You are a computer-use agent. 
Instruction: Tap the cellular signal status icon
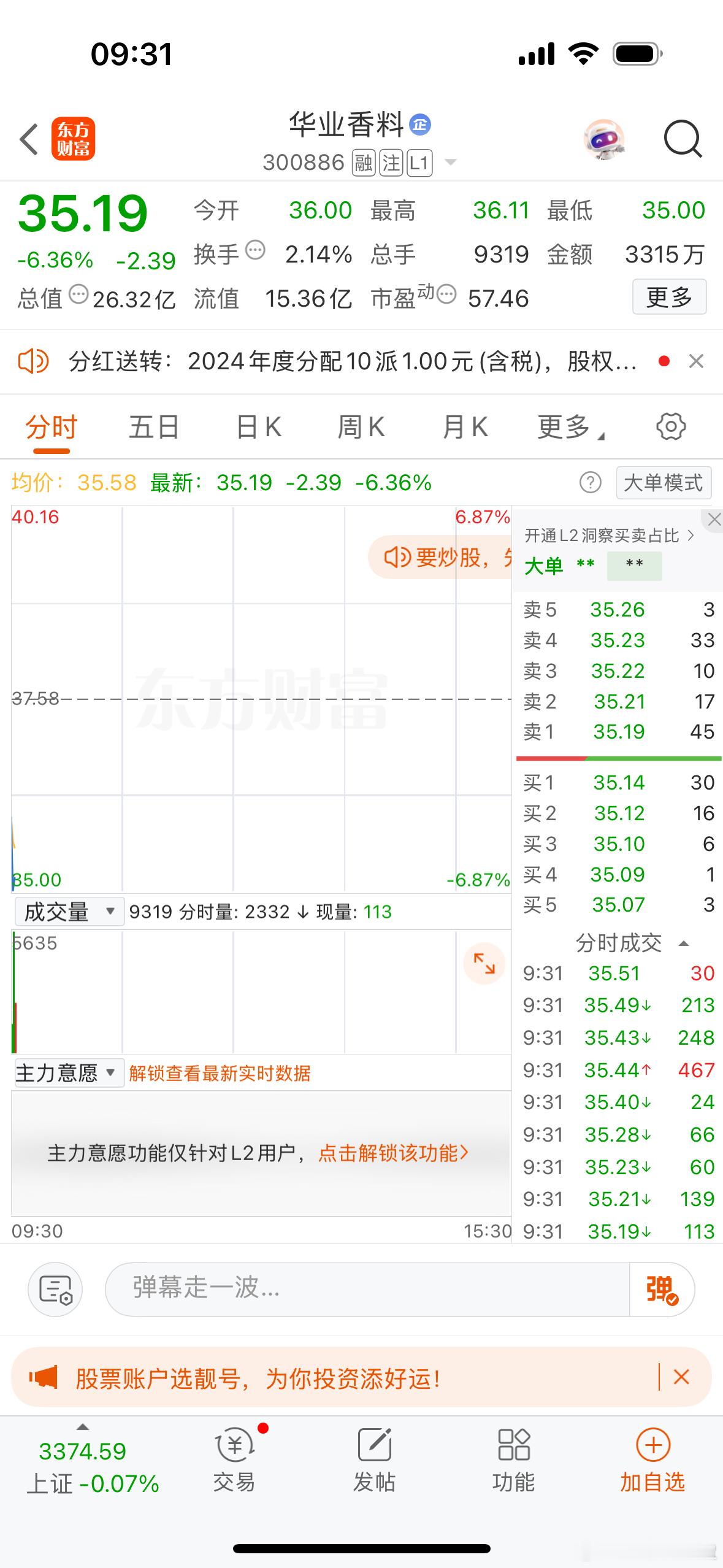pyautogui.click(x=537, y=54)
